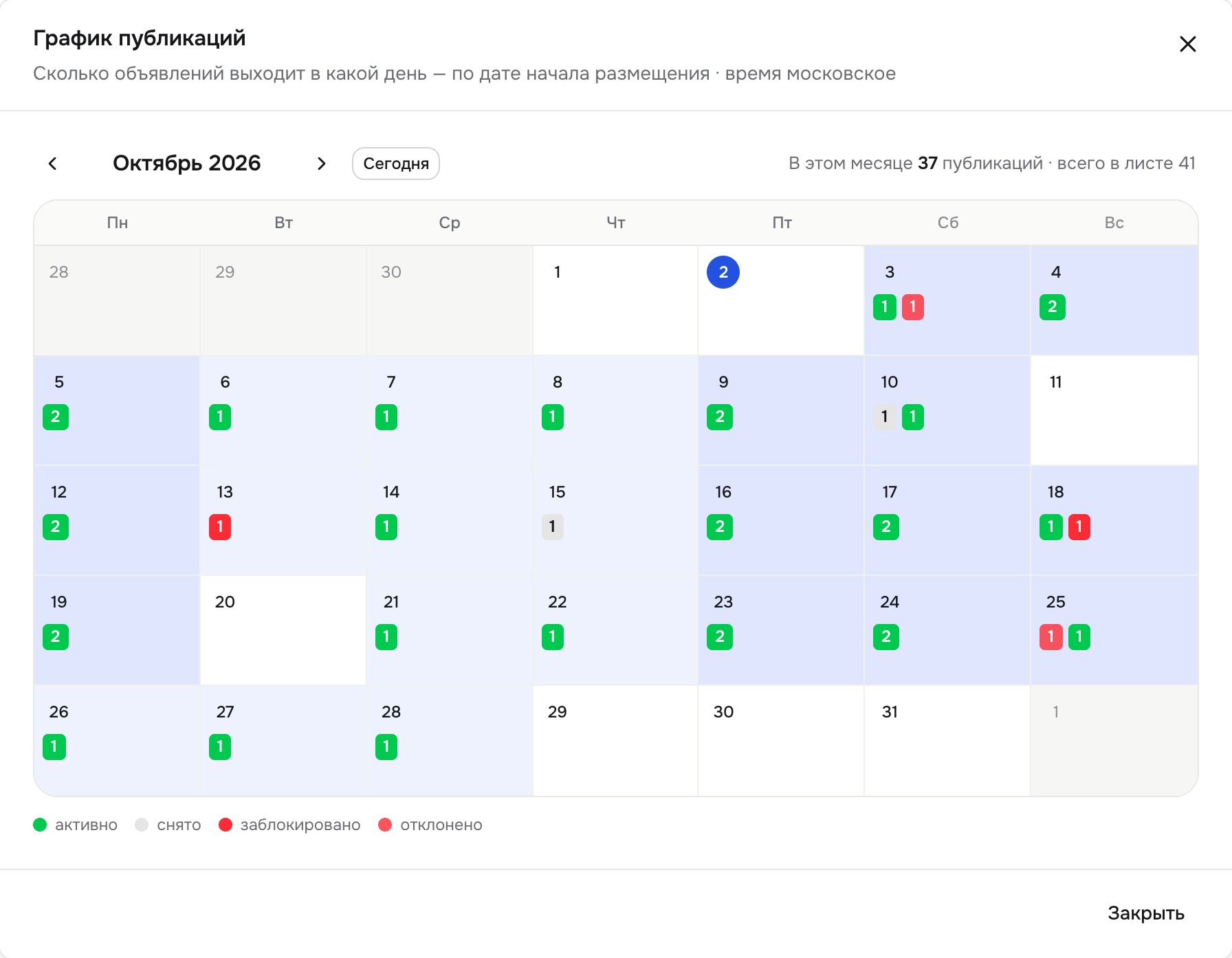The width and height of the screenshot is (1232, 958).
Task: Click the Пн weekday header
Action: pyautogui.click(x=118, y=223)
